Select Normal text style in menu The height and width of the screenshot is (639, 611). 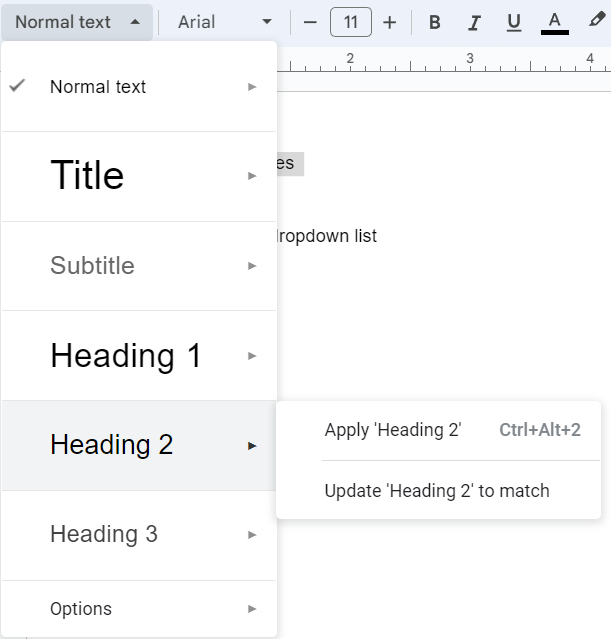(x=139, y=87)
